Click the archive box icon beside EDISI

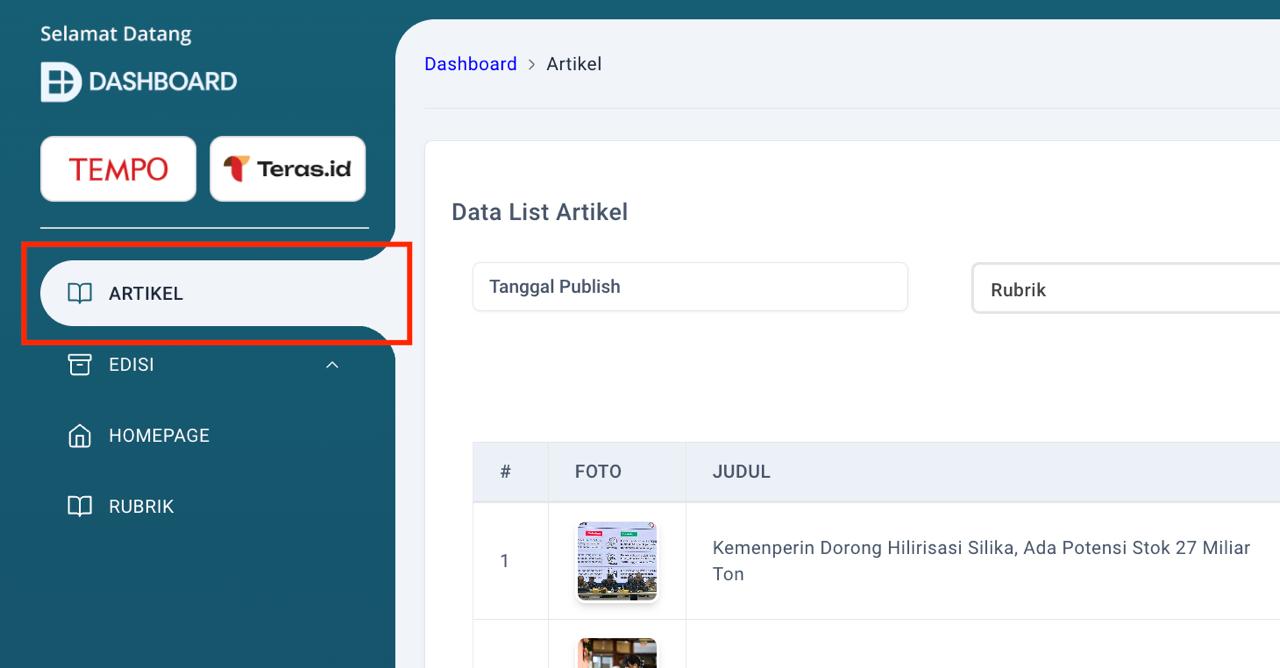79,364
